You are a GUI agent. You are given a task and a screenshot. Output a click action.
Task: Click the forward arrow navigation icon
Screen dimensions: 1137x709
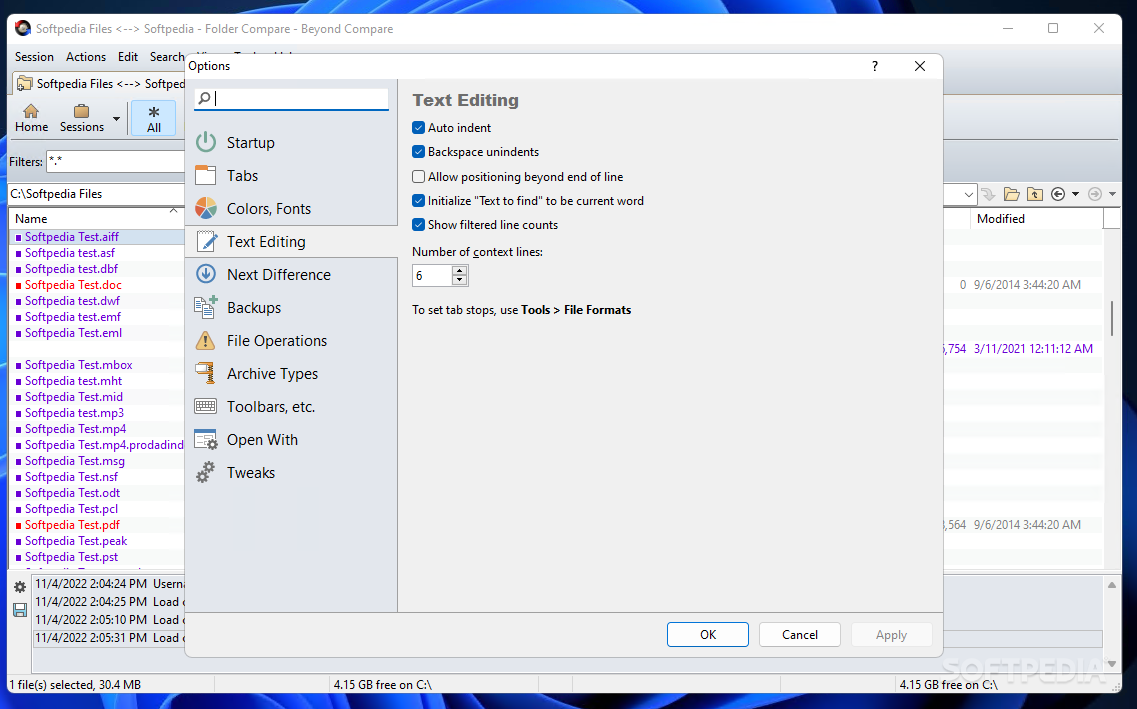(1095, 194)
